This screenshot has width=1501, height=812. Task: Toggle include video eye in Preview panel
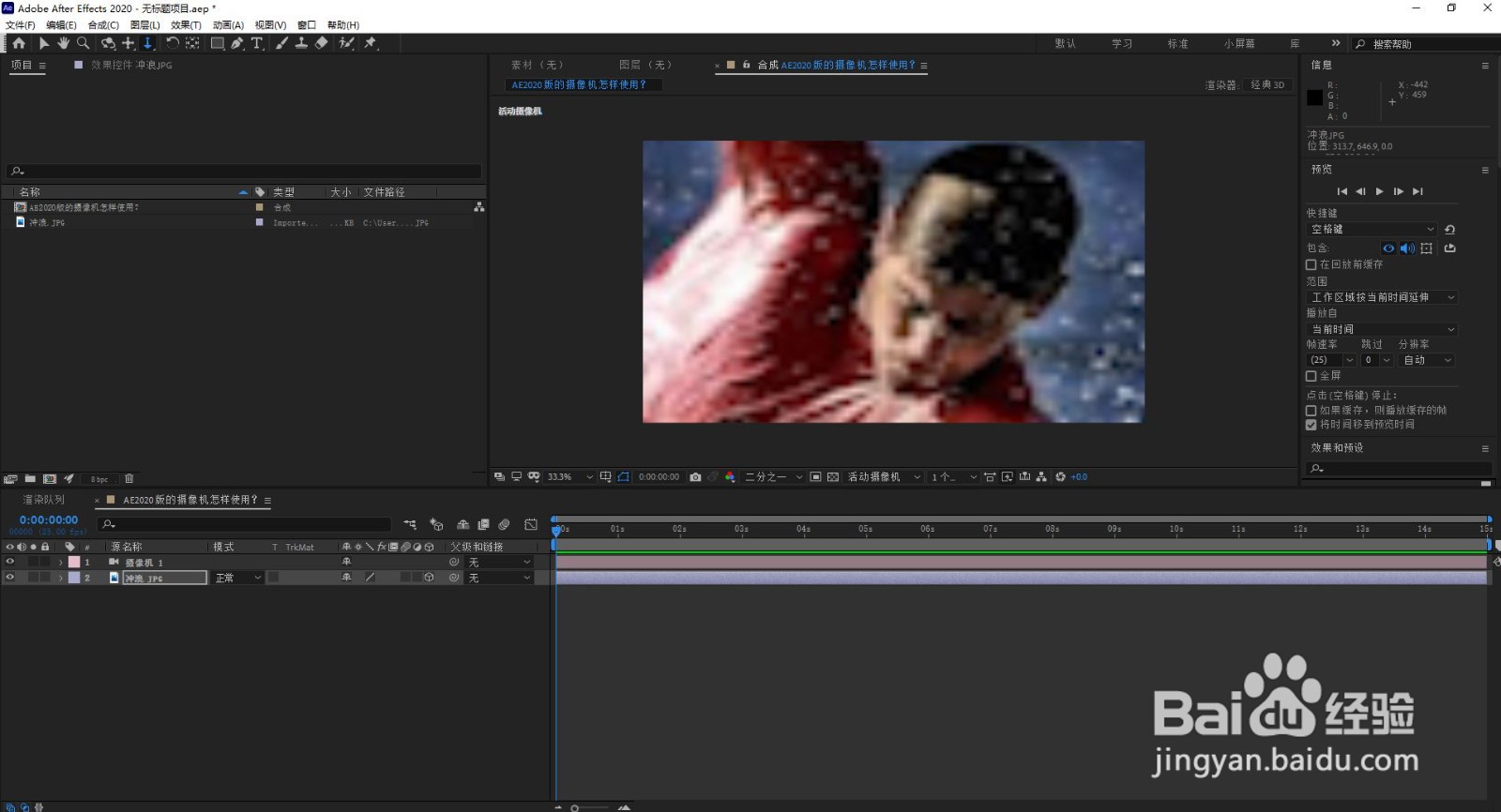(x=1388, y=248)
